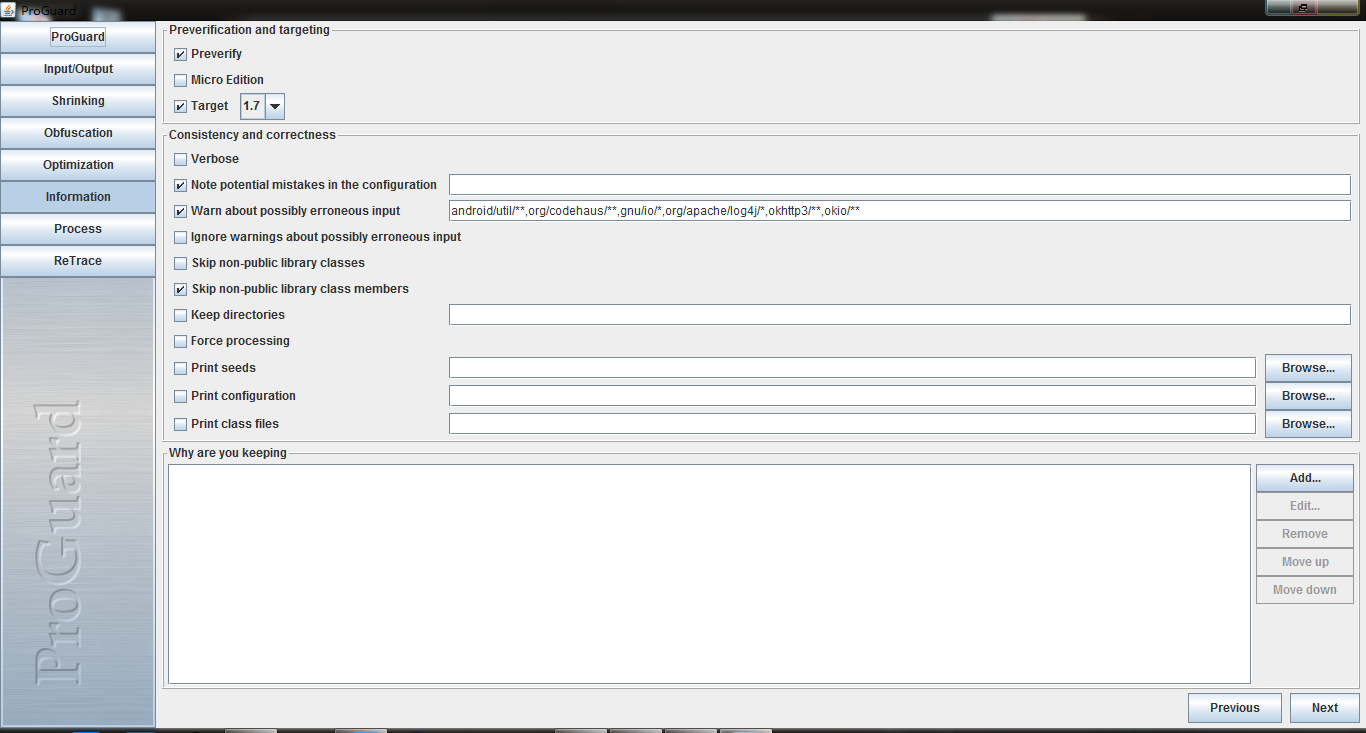
Task: Add a Why are you keeping entry
Action: point(1305,478)
